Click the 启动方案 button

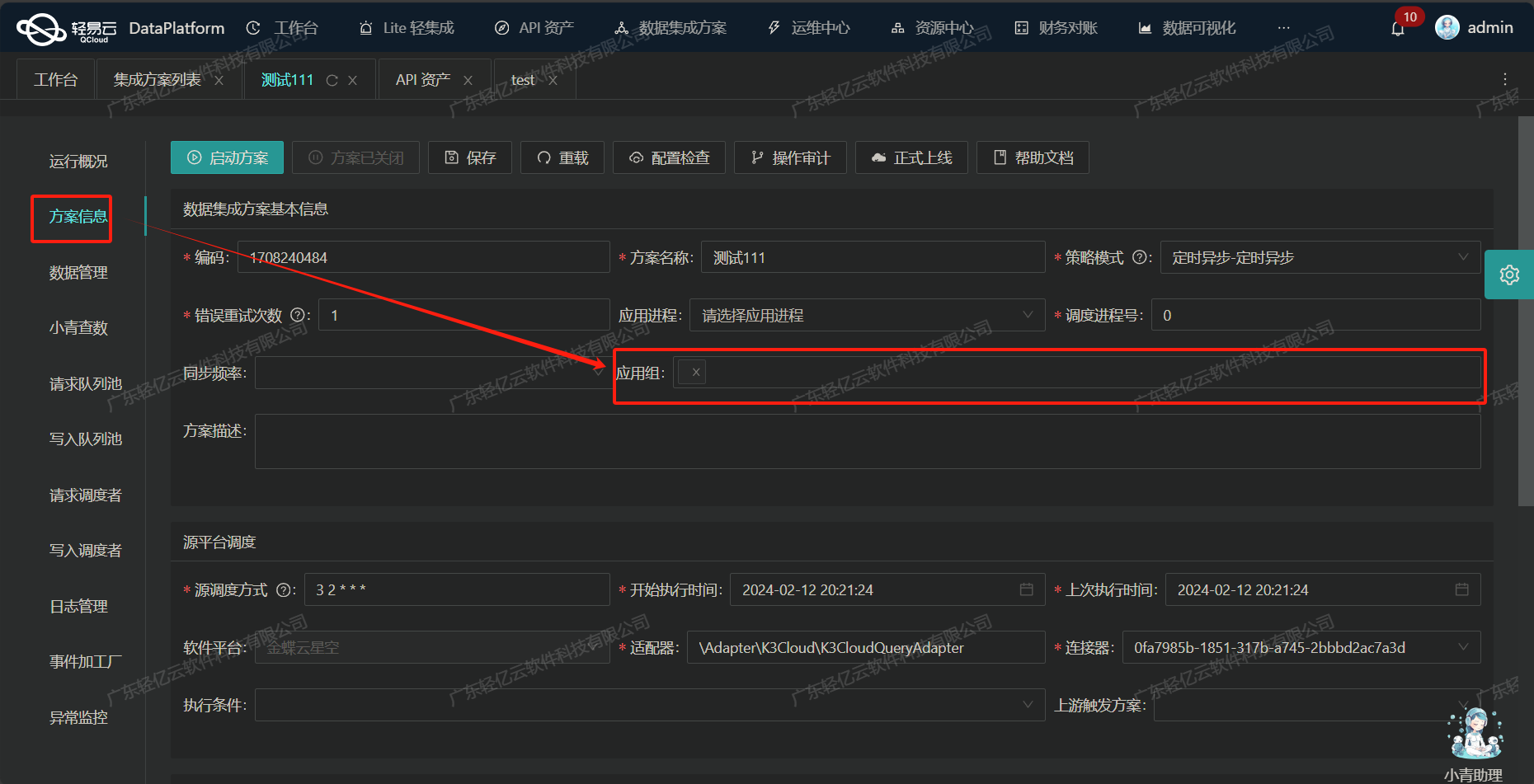tap(227, 157)
